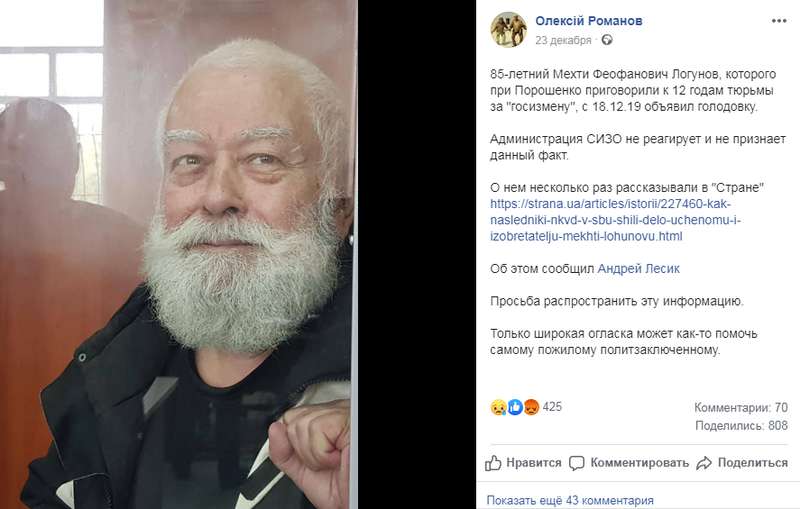800x509 pixels.
Task: Click the speech bubble comment icon
Action: click(x=577, y=463)
